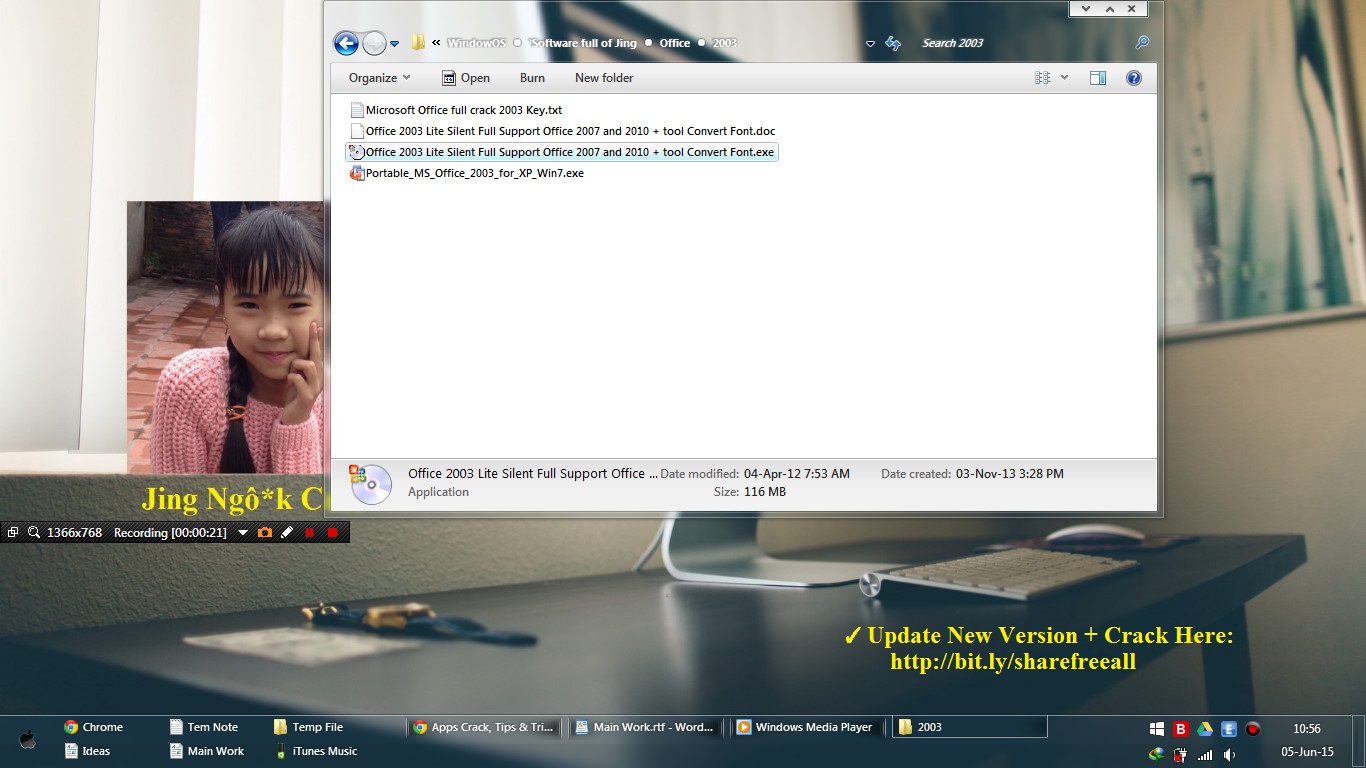Take a screenshot with the orange camera icon
This screenshot has width=1366, height=768.
coord(265,533)
